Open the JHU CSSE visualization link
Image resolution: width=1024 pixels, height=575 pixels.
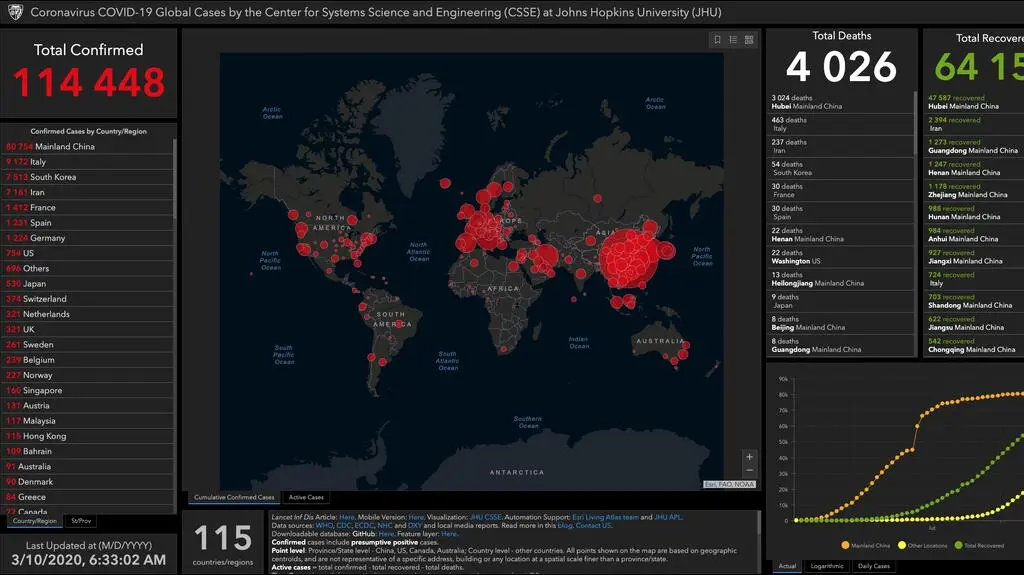click(485, 517)
